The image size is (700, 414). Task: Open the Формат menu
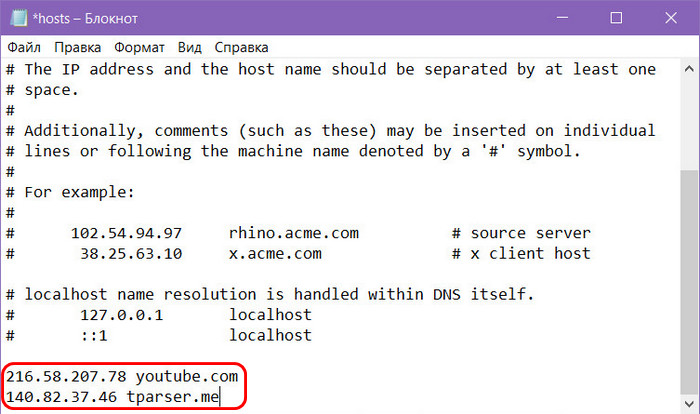139,47
